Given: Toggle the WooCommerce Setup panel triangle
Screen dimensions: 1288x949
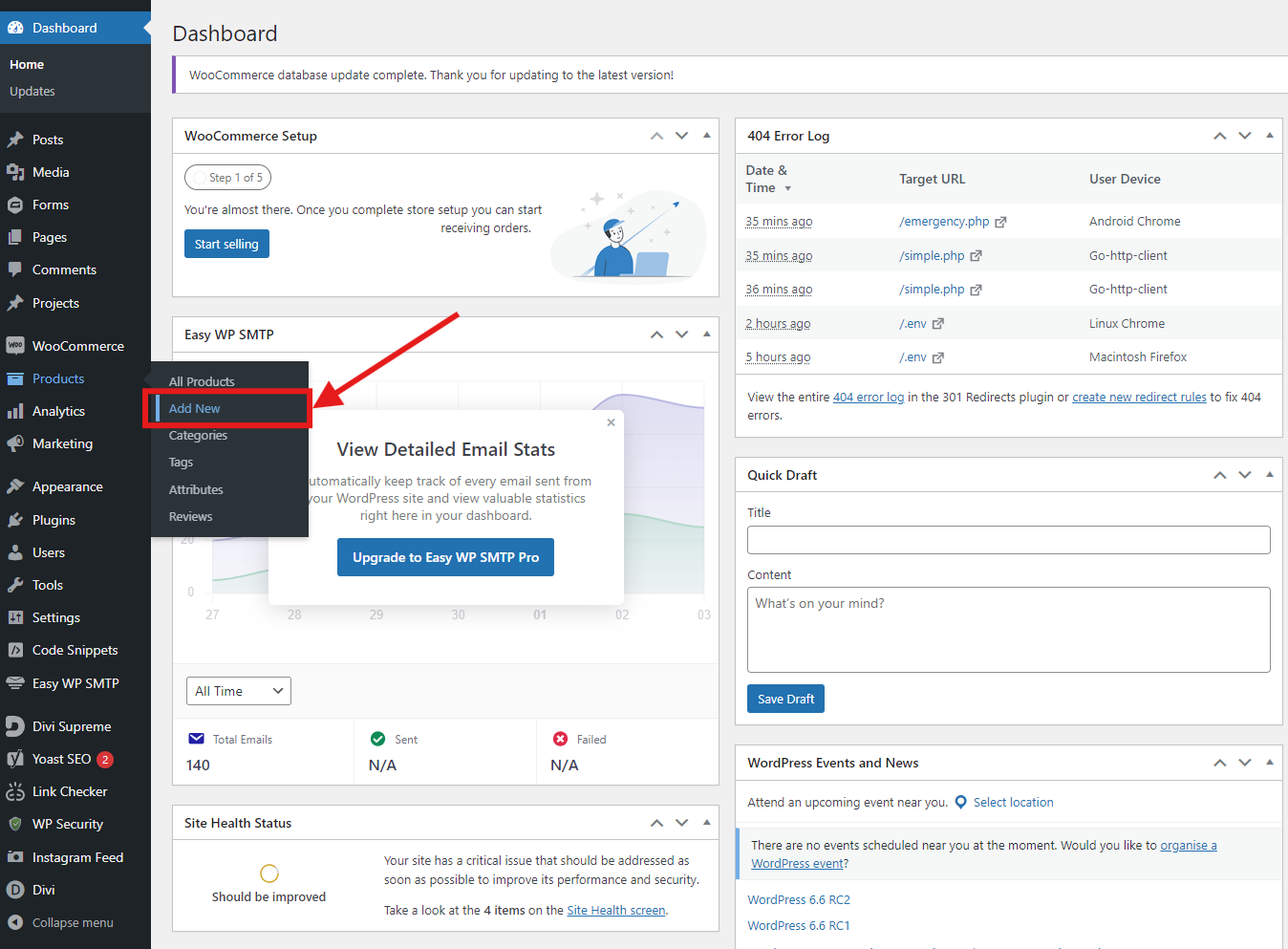Looking at the screenshot, I should tap(707, 136).
